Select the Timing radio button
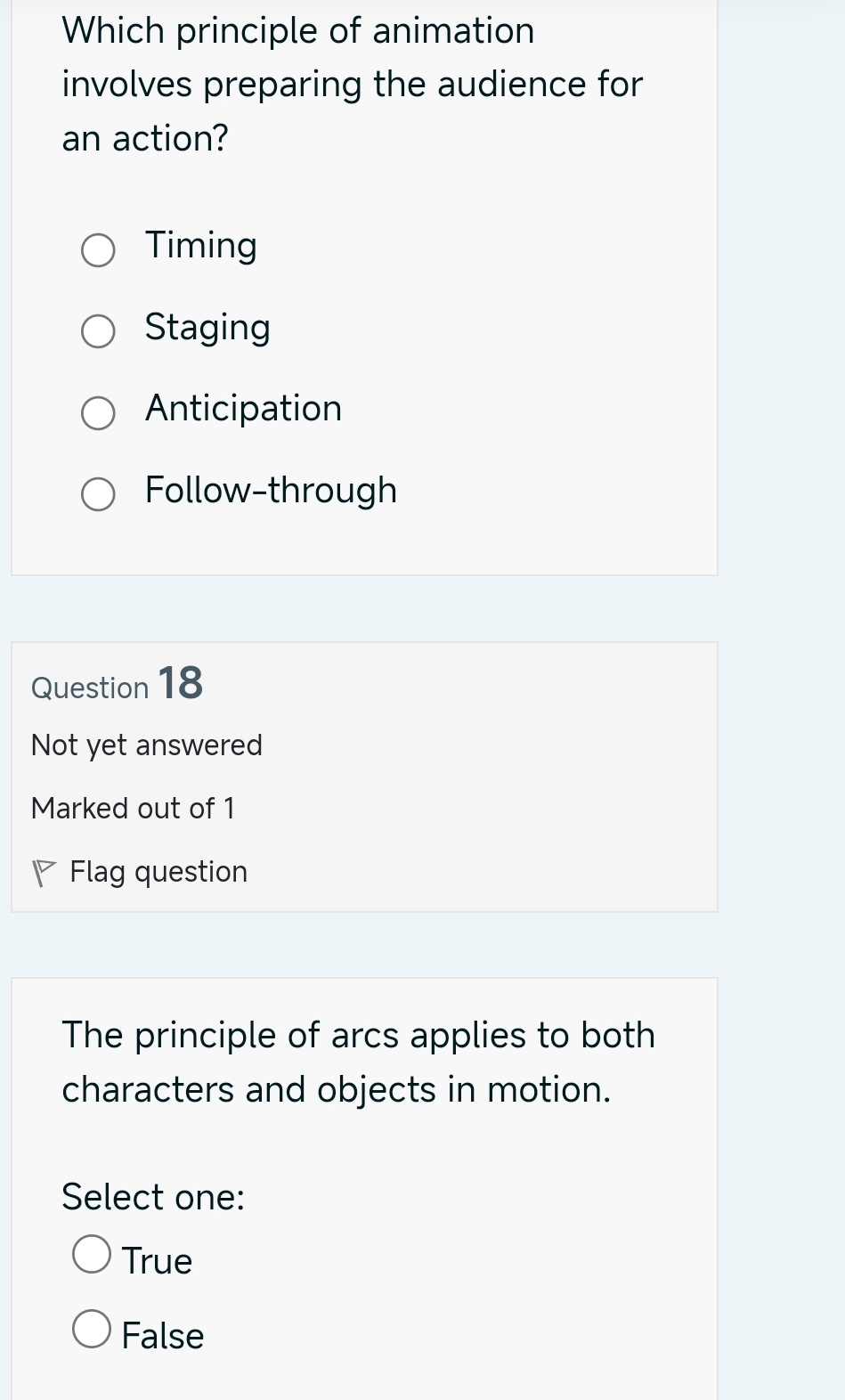The image size is (845, 1400). point(97,250)
